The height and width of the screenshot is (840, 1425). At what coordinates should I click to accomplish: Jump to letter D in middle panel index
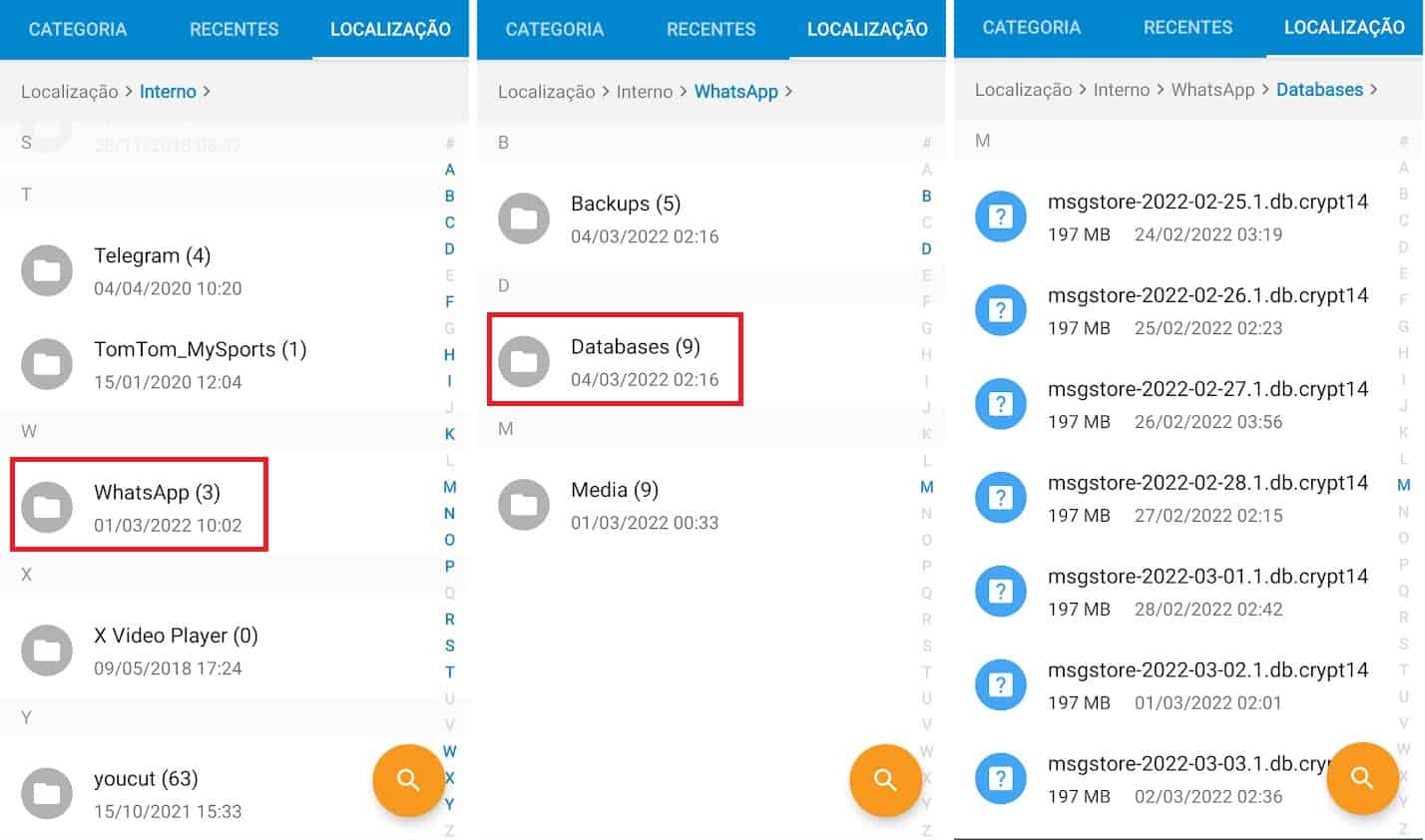tap(927, 248)
